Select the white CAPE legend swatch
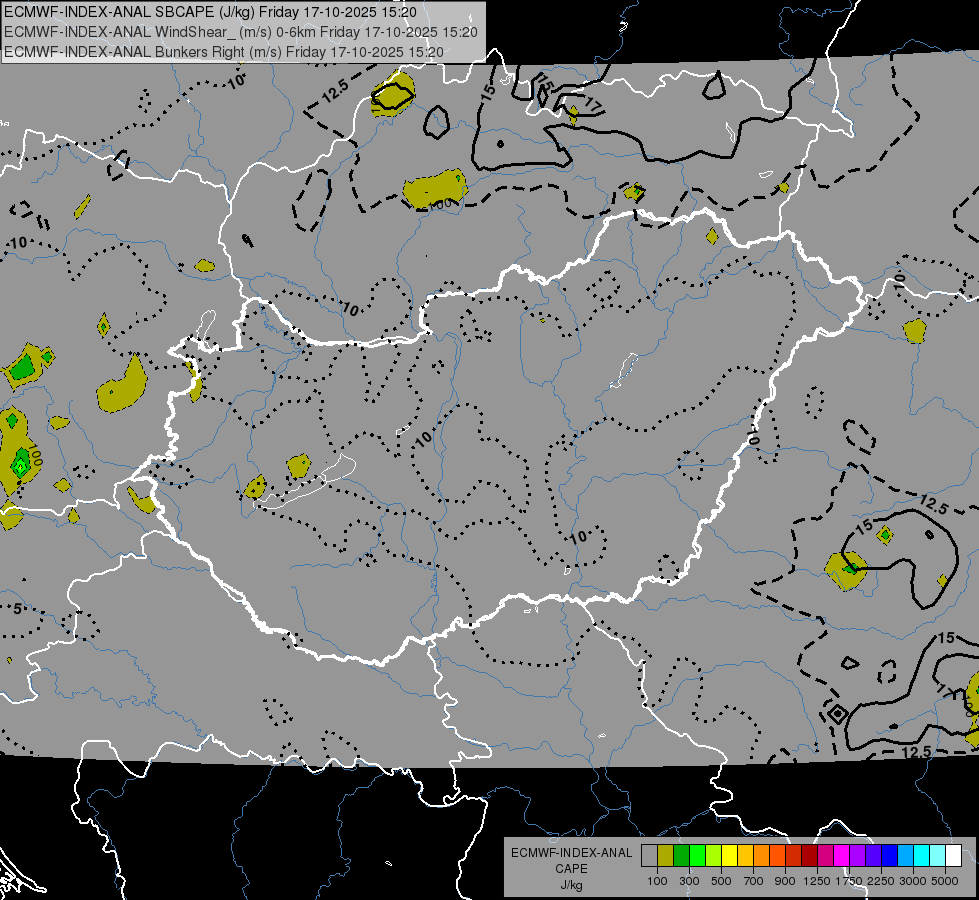Image resolution: width=979 pixels, height=900 pixels. 955,855
